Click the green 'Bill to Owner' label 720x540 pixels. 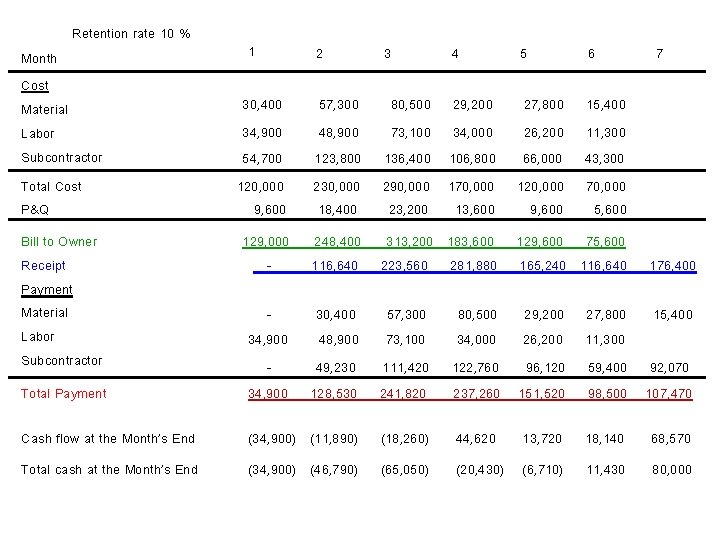click(59, 242)
